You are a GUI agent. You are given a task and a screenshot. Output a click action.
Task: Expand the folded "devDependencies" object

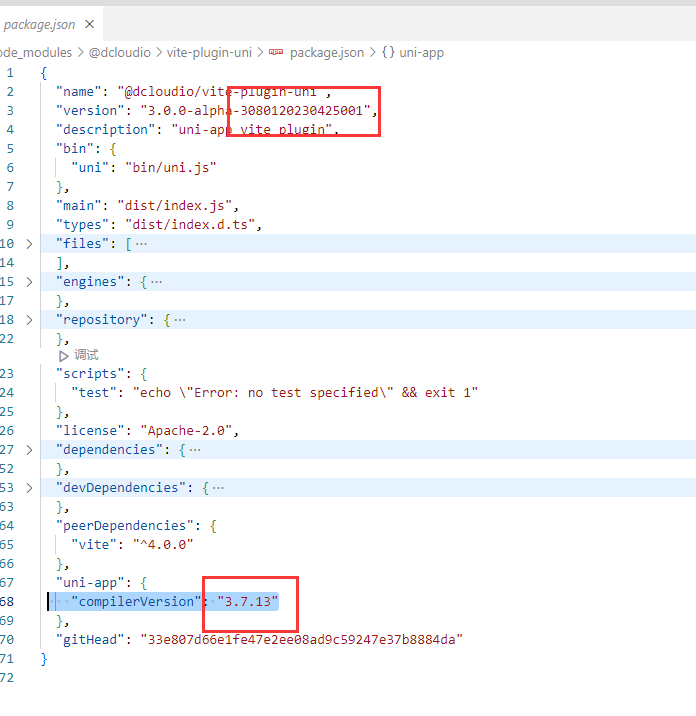point(29,488)
